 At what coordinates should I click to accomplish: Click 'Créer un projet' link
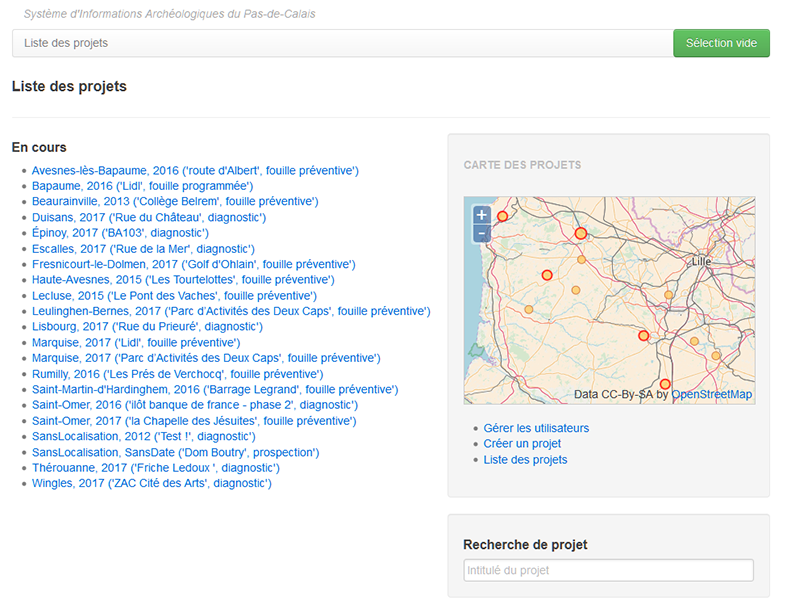click(x=522, y=444)
